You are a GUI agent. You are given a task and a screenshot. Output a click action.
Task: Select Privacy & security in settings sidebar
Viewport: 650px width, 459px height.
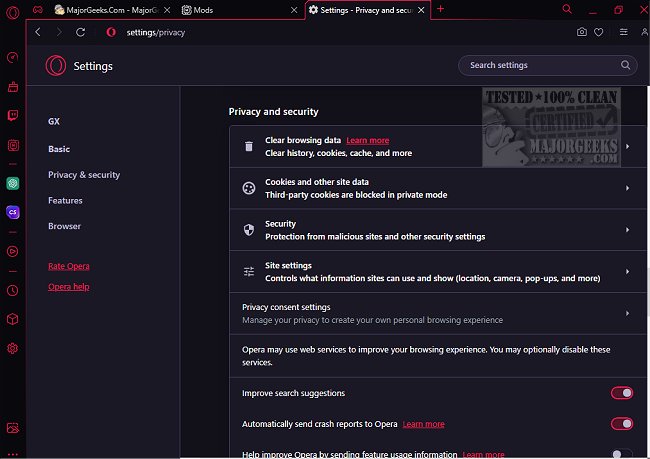84,175
